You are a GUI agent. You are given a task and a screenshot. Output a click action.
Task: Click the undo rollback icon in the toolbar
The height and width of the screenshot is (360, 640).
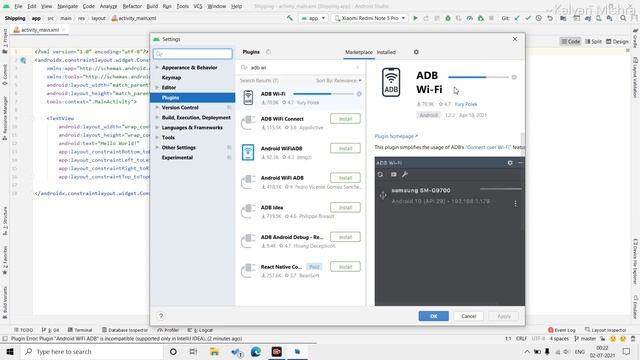(550, 18)
